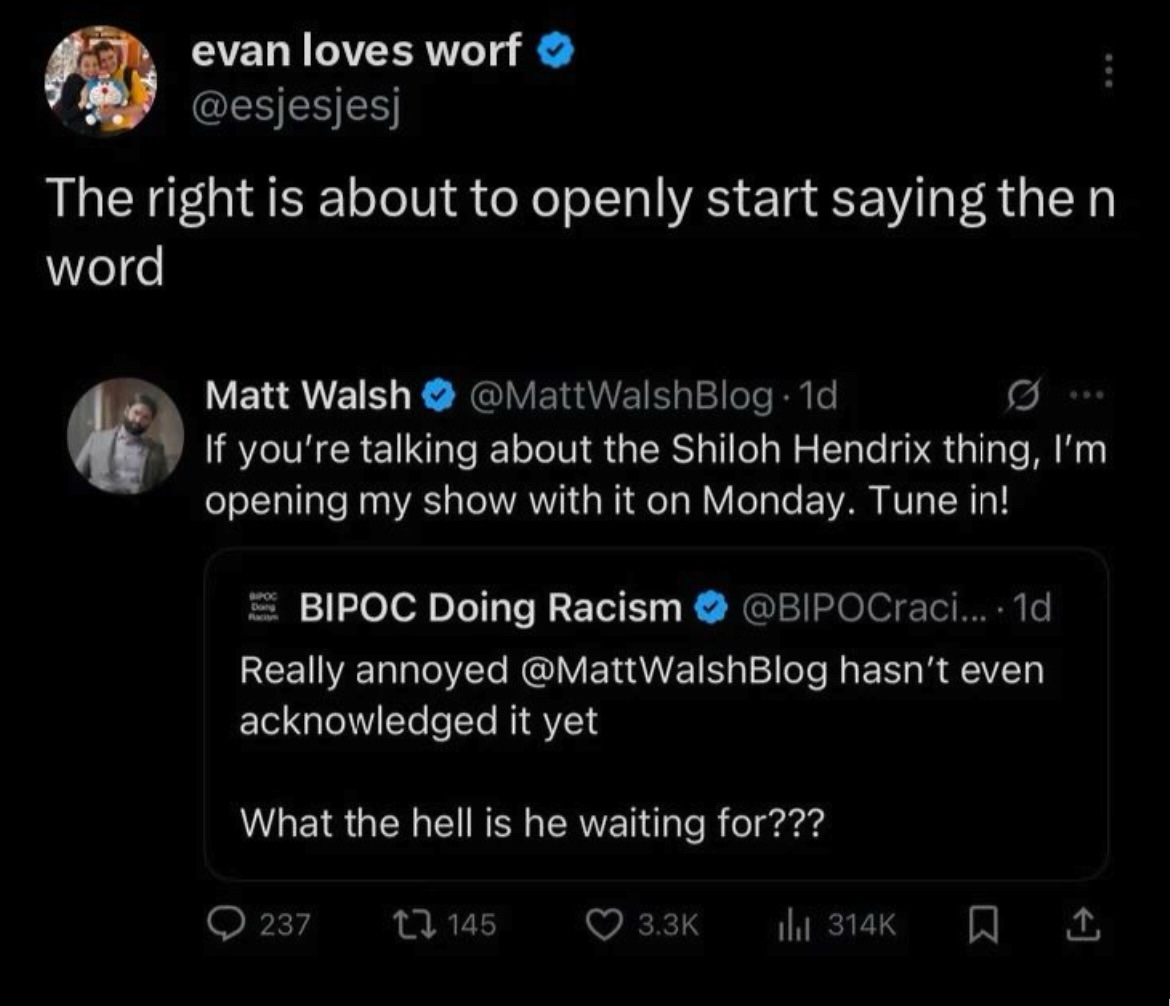Bookmark this tweet

[983, 925]
